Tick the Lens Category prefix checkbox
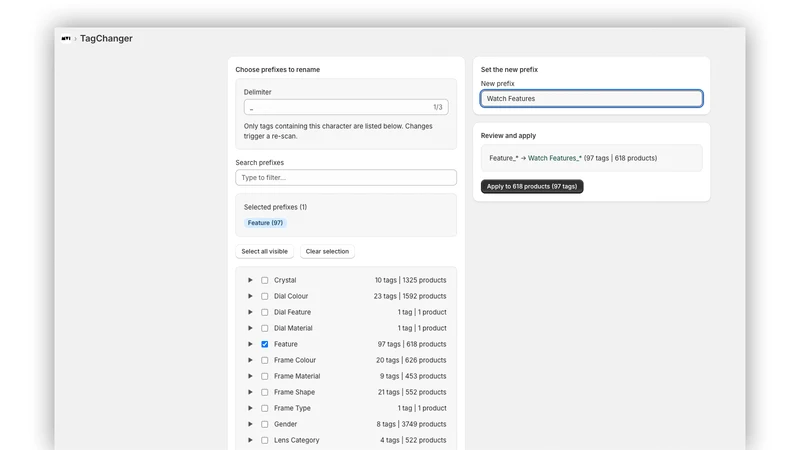Screen dimensions: 800x450 pos(265,440)
